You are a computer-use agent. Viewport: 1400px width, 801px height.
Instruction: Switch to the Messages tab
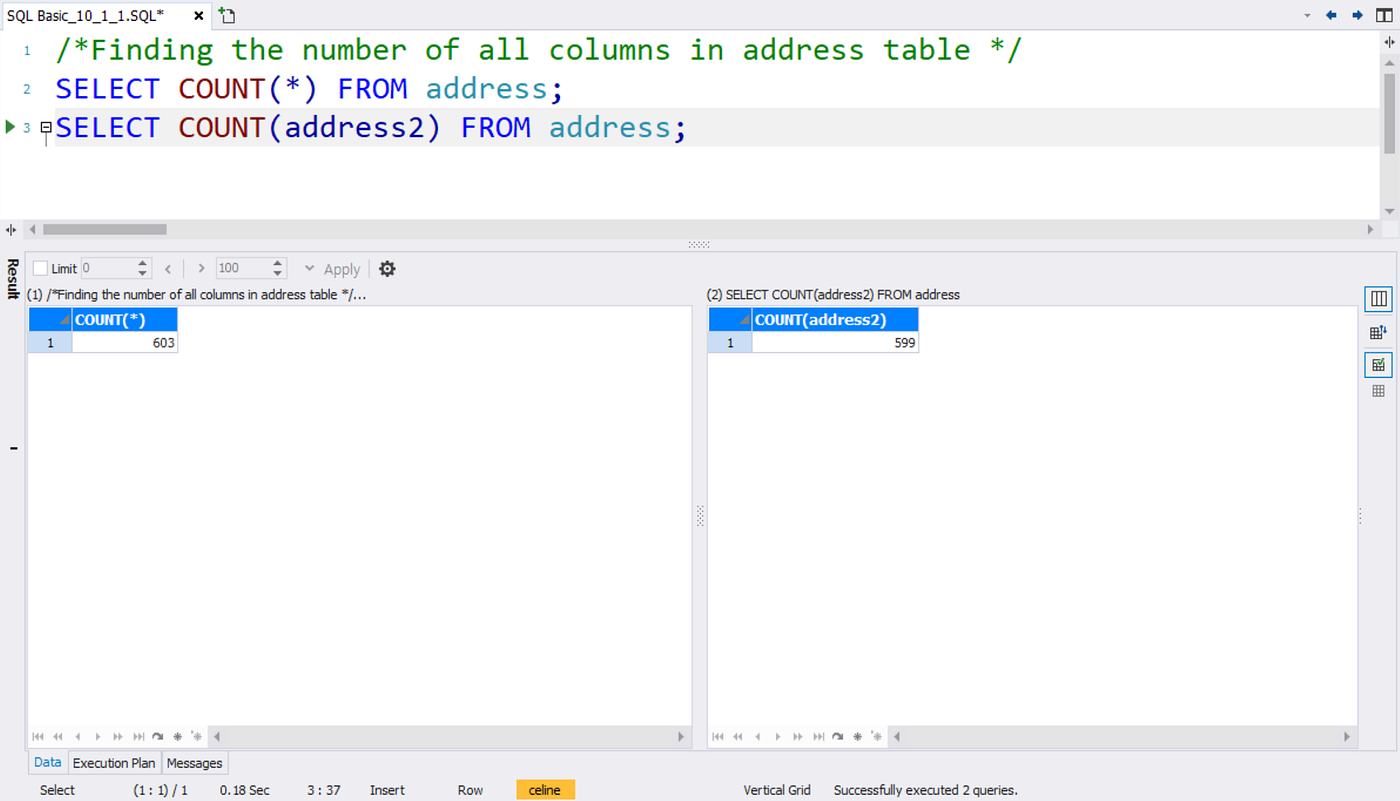click(x=194, y=763)
